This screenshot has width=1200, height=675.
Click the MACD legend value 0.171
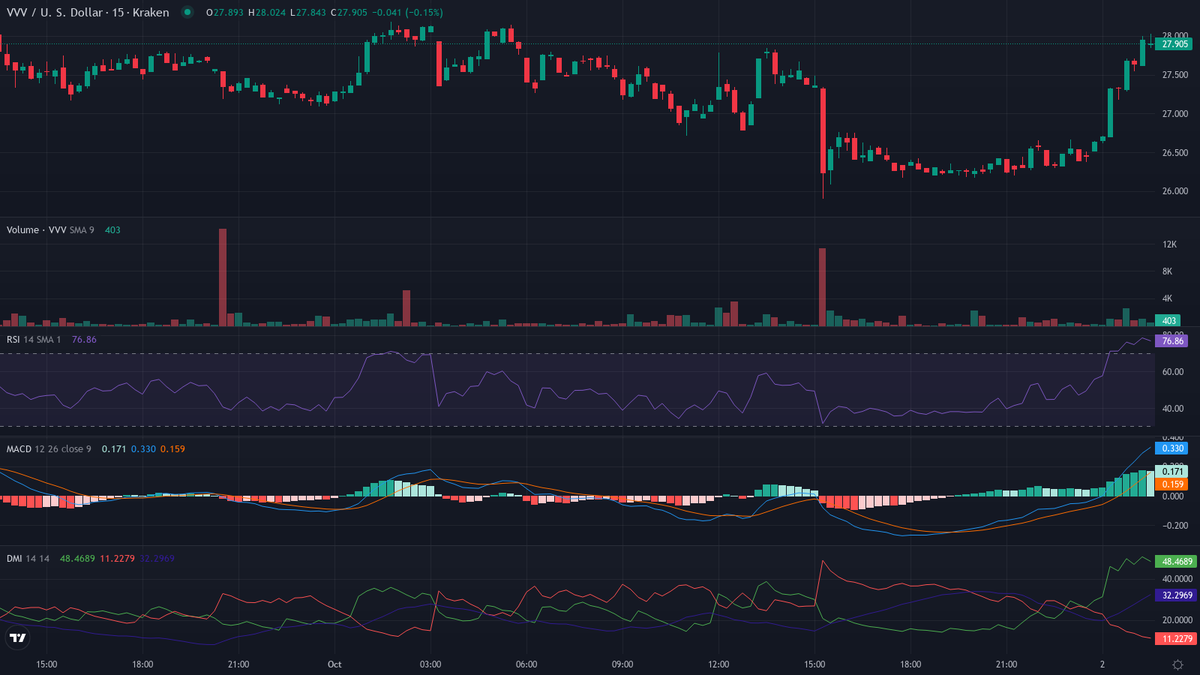114,449
